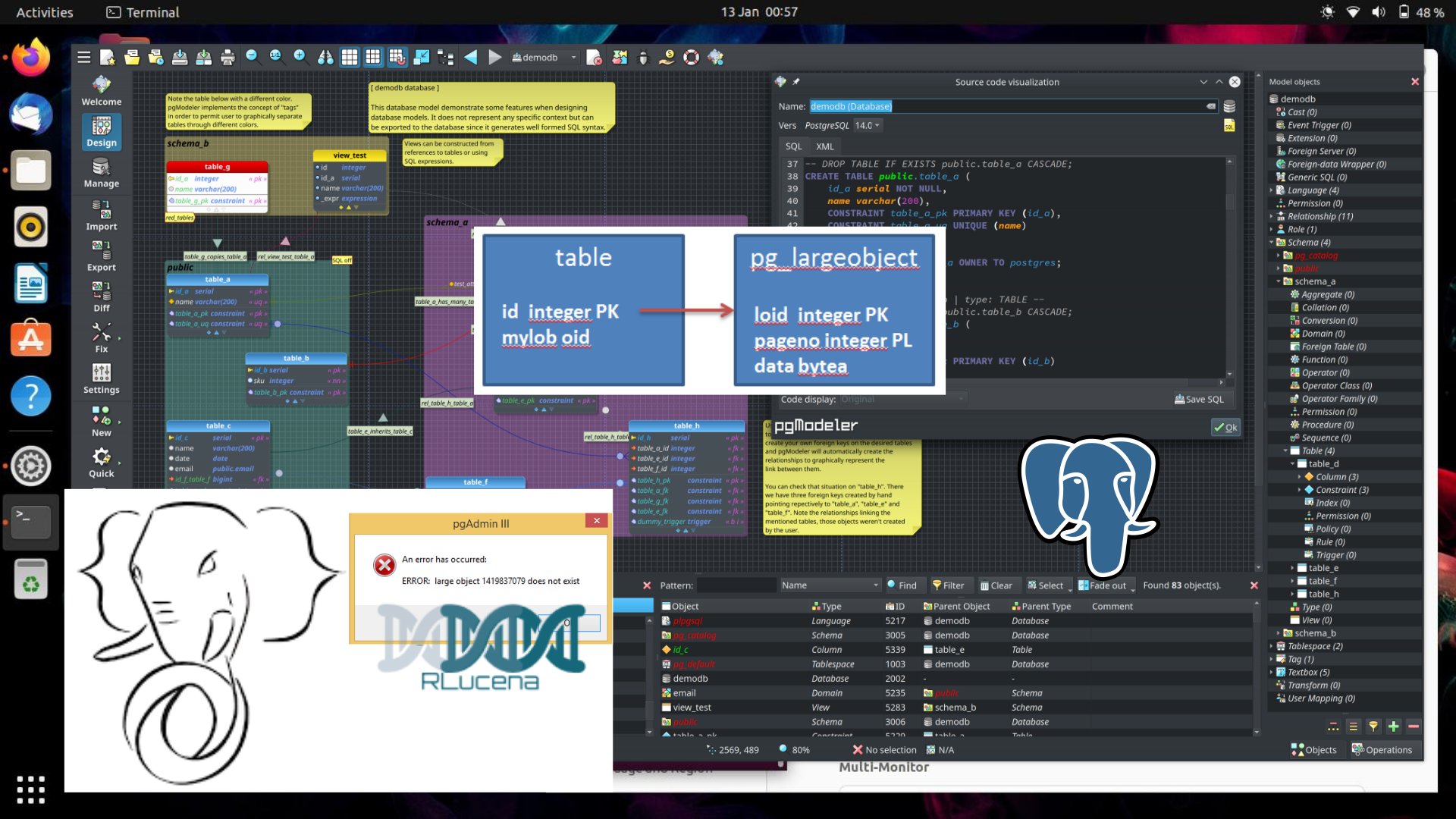The height and width of the screenshot is (819, 1456).
Task: Click the zoom out magnifier icon
Action: (x=253, y=57)
